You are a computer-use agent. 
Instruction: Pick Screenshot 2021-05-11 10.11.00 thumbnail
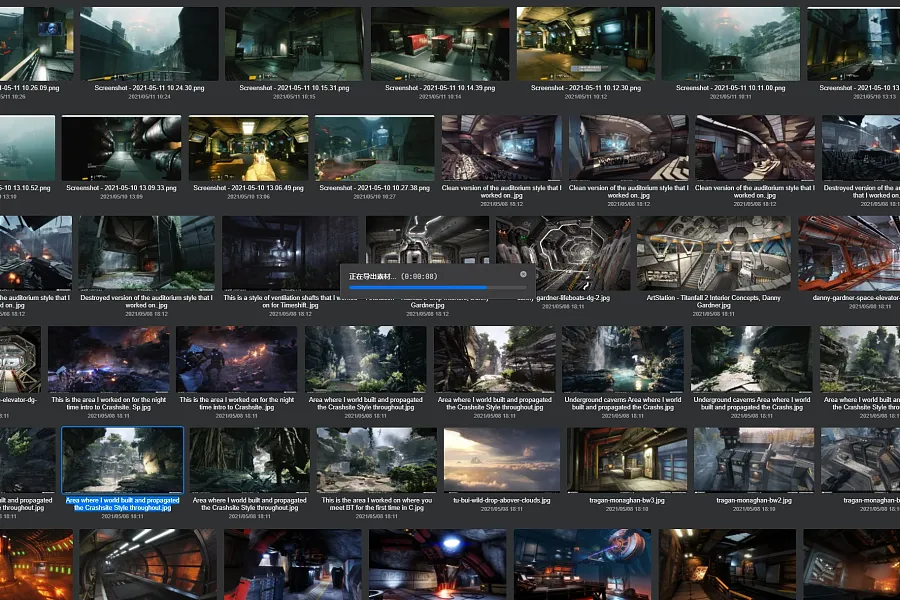(731, 44)
